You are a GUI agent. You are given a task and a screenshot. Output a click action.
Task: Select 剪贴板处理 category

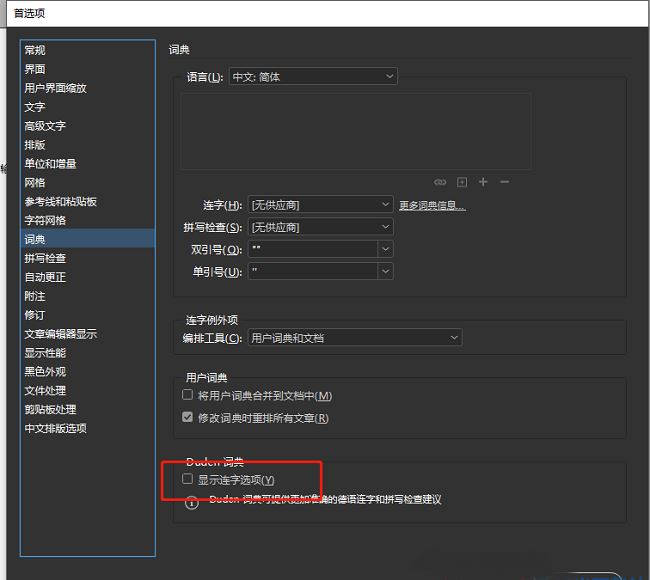(x=88, y=410)
